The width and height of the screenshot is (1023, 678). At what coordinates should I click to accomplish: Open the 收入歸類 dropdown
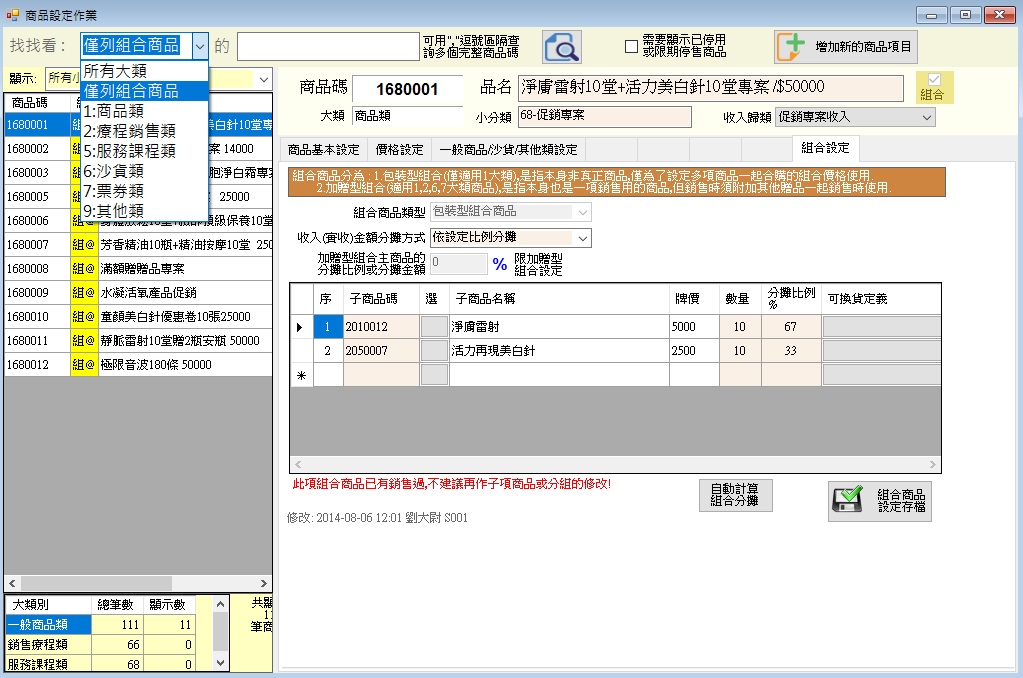point(926,117)
